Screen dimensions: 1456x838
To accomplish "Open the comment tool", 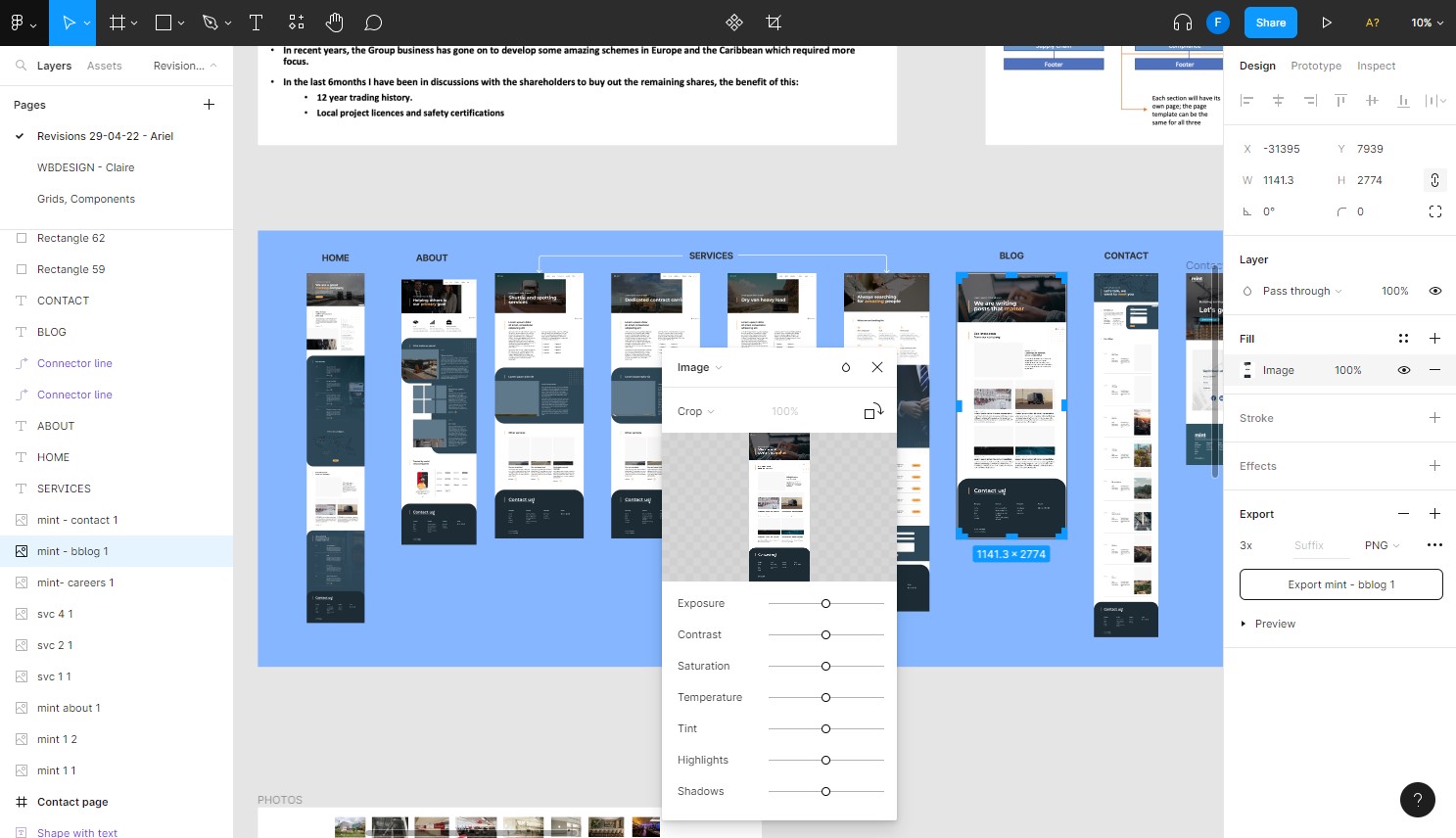I will tap(373, 23).
